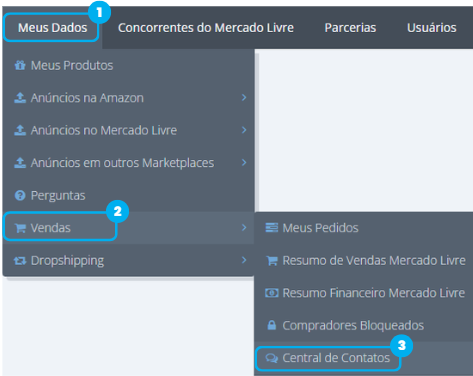Click the list icon beside Meus Pedidos
The height and width of the screenshot is (376, 473).
point(272,228)
